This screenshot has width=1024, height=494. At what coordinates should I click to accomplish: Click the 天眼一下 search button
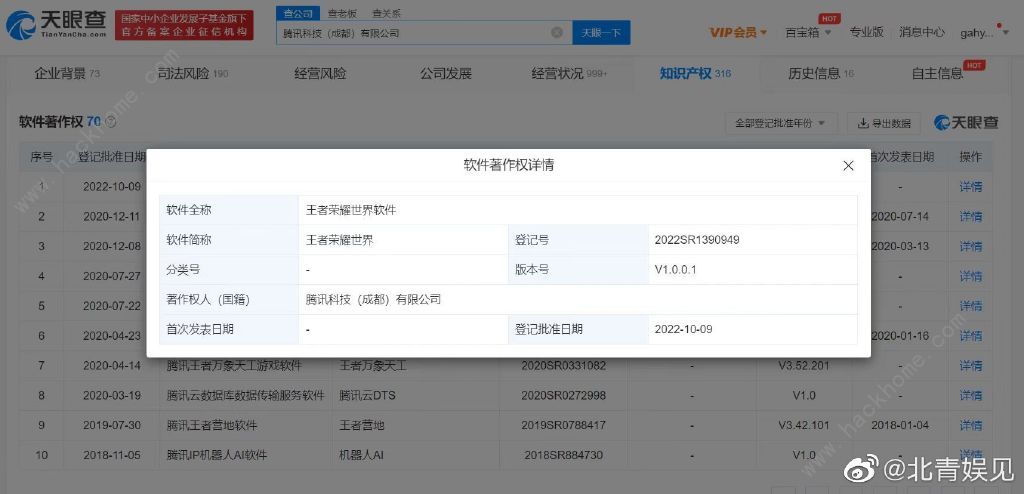[x=601, y=32]
